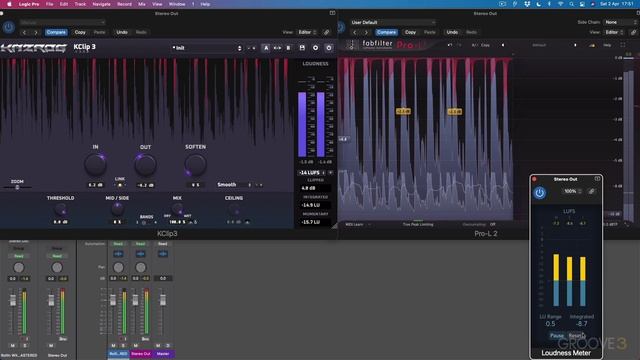
Task: Open the Edit menu
Action: click(x=64, y=4)
